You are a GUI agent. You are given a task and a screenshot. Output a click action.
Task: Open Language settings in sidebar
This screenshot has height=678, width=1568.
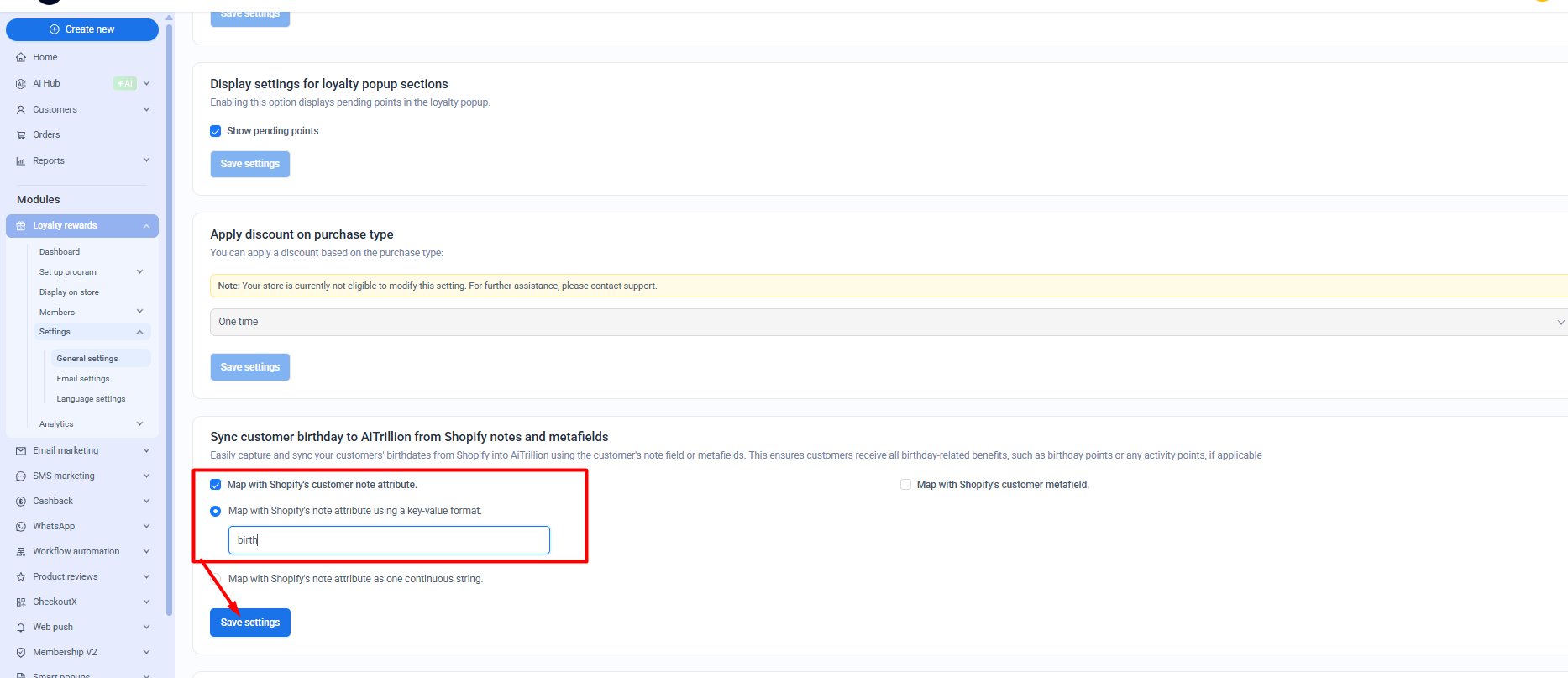91,399
